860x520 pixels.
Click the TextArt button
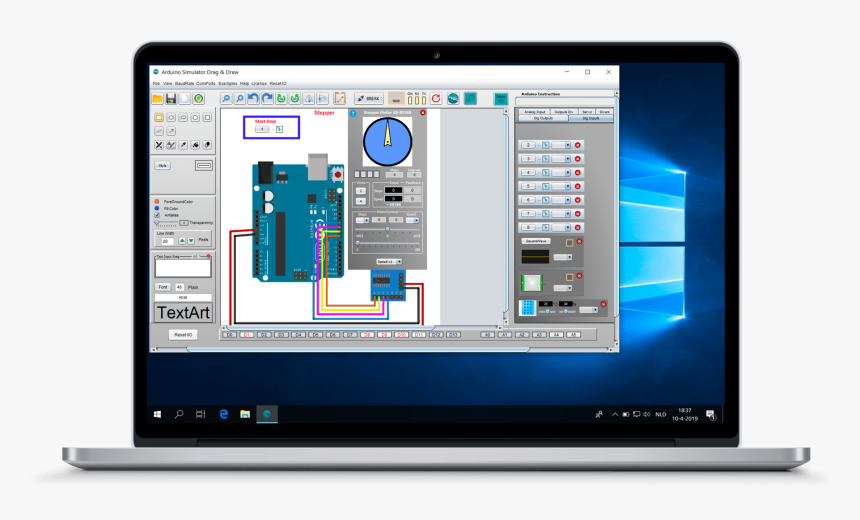pos(183,313)
